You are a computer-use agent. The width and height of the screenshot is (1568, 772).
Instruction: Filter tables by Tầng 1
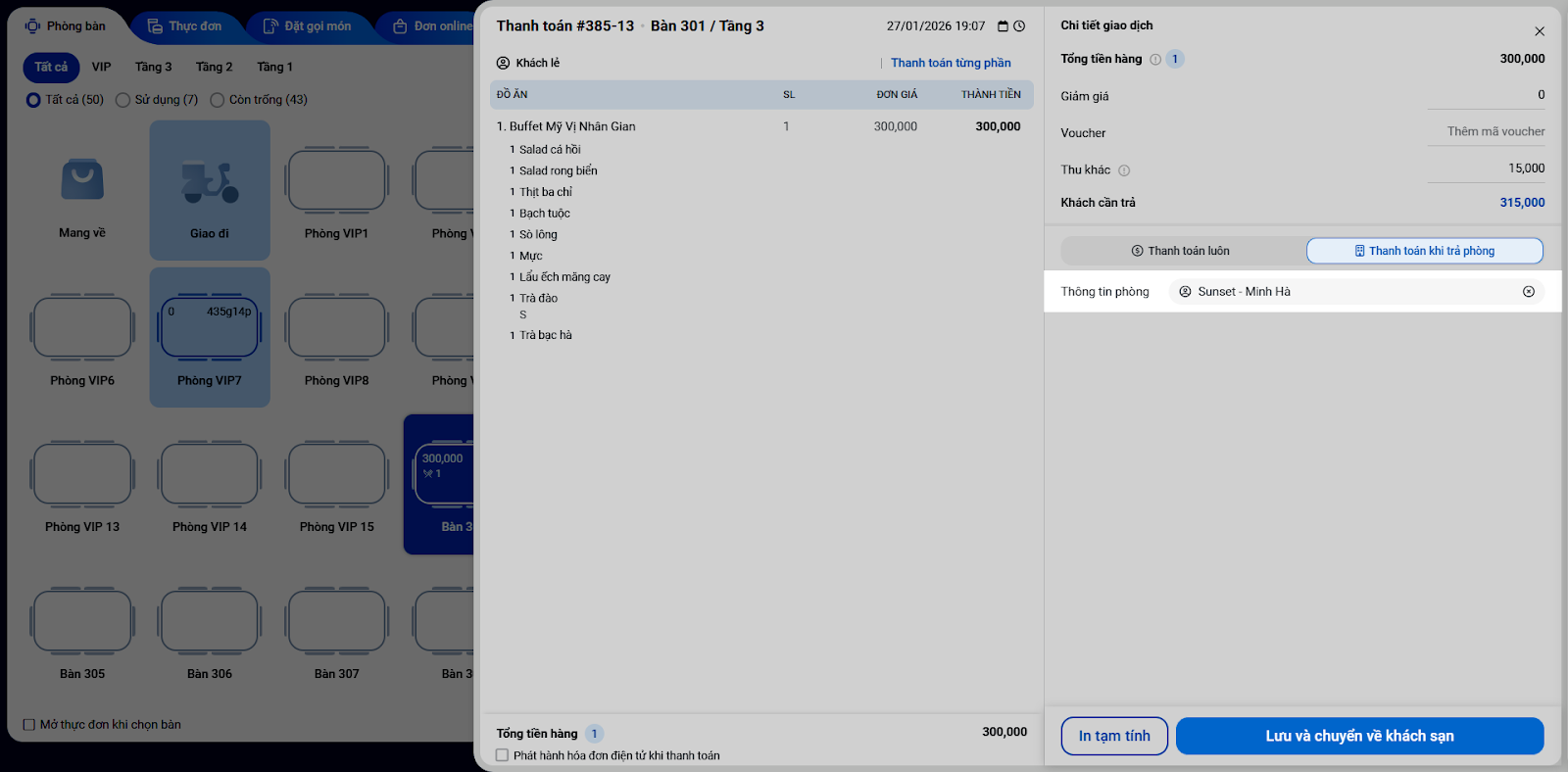pos(275,68)
